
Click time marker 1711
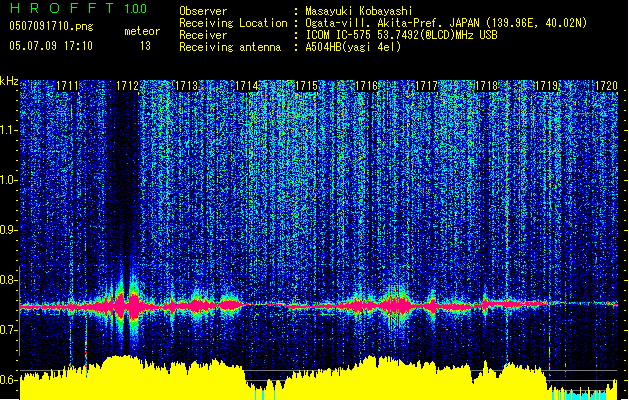67,86
